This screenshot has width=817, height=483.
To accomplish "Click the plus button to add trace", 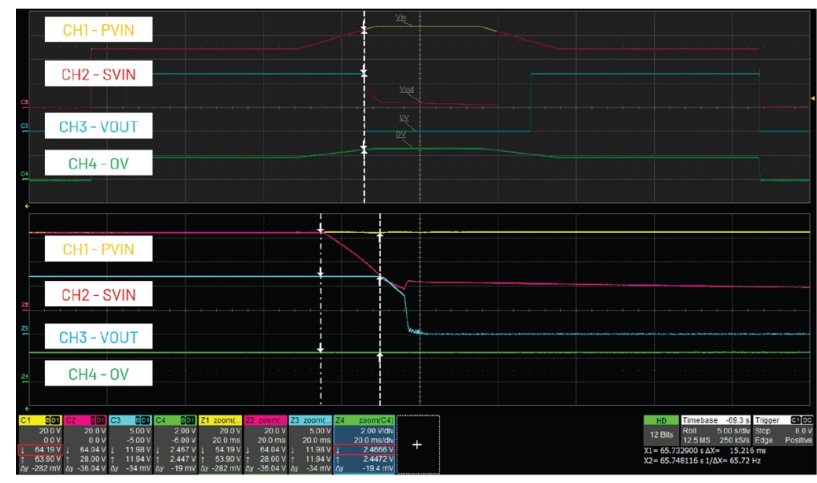I will 417,441.
